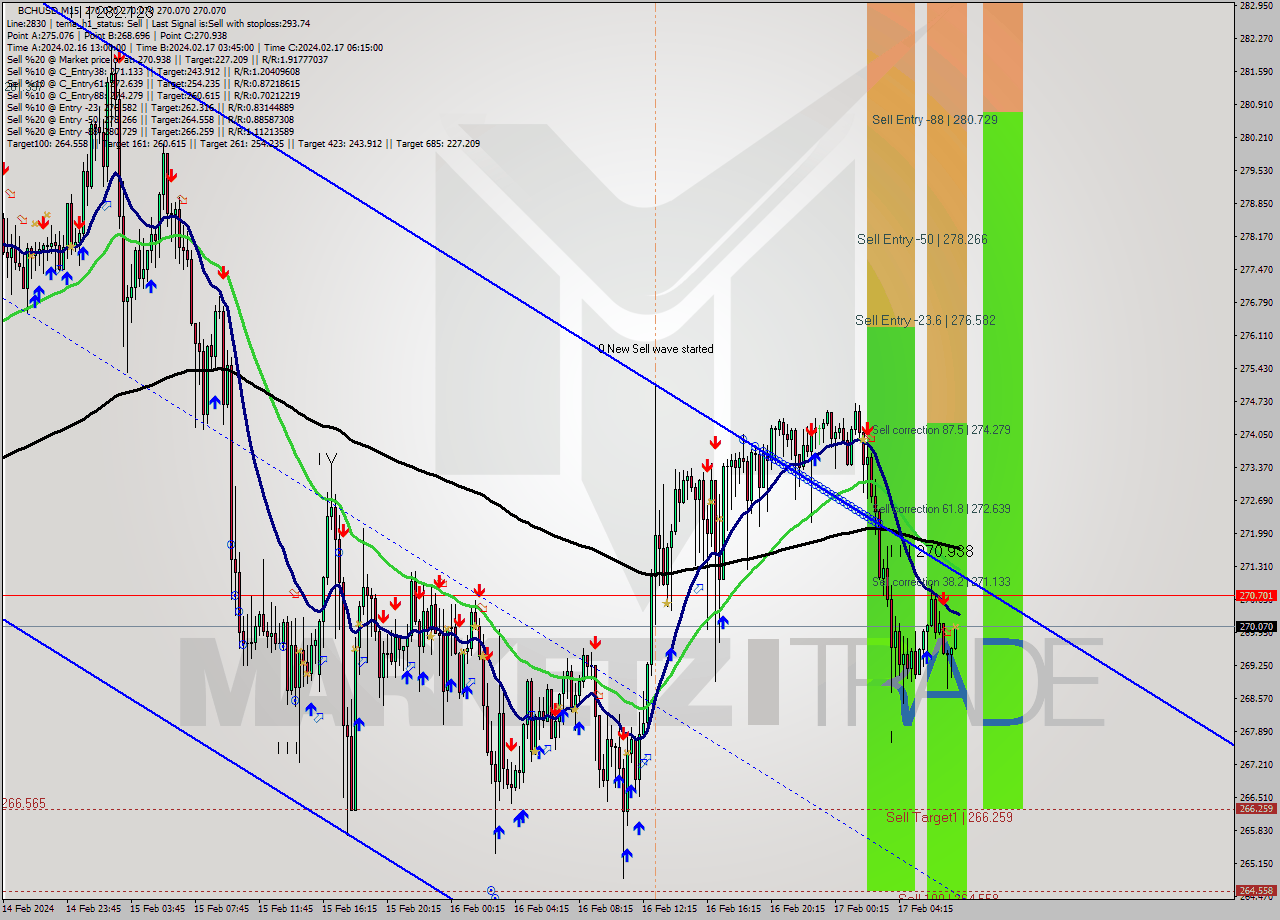Click the '14 Feb 2024' time axis label
The height and width of the screenshot is (920, 1280).
click(29, 910)
